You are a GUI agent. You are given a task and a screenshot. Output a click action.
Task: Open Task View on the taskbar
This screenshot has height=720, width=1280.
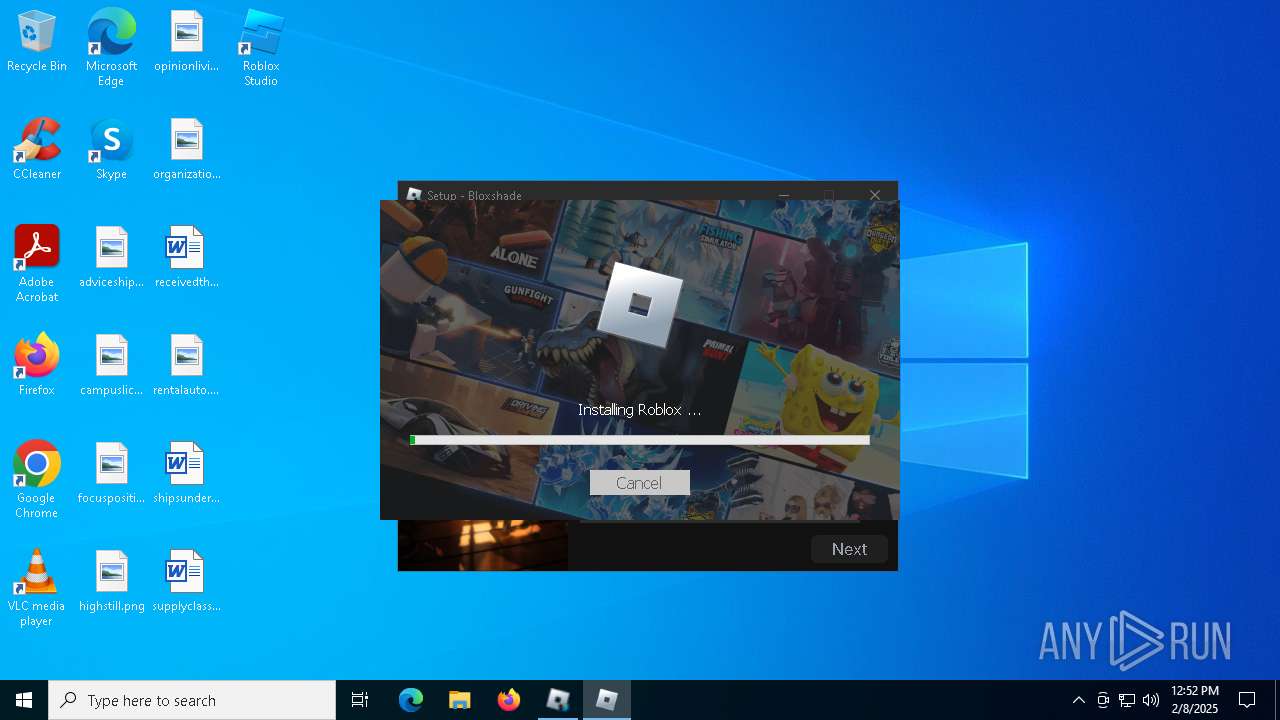tap(360, 700)
